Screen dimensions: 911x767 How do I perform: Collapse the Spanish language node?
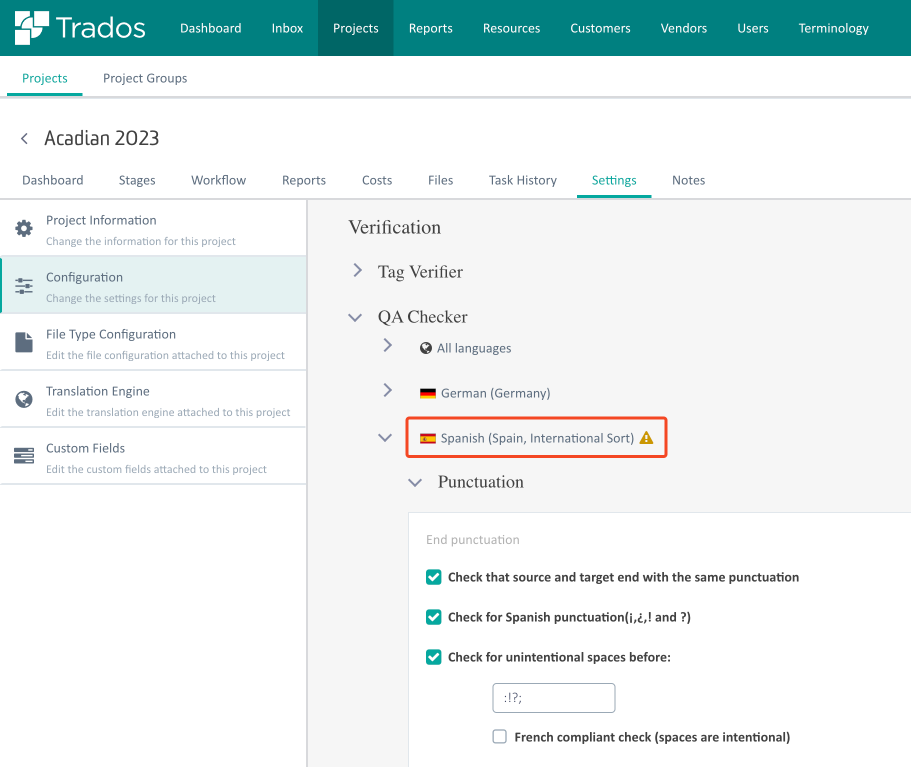tap(385, 437)
